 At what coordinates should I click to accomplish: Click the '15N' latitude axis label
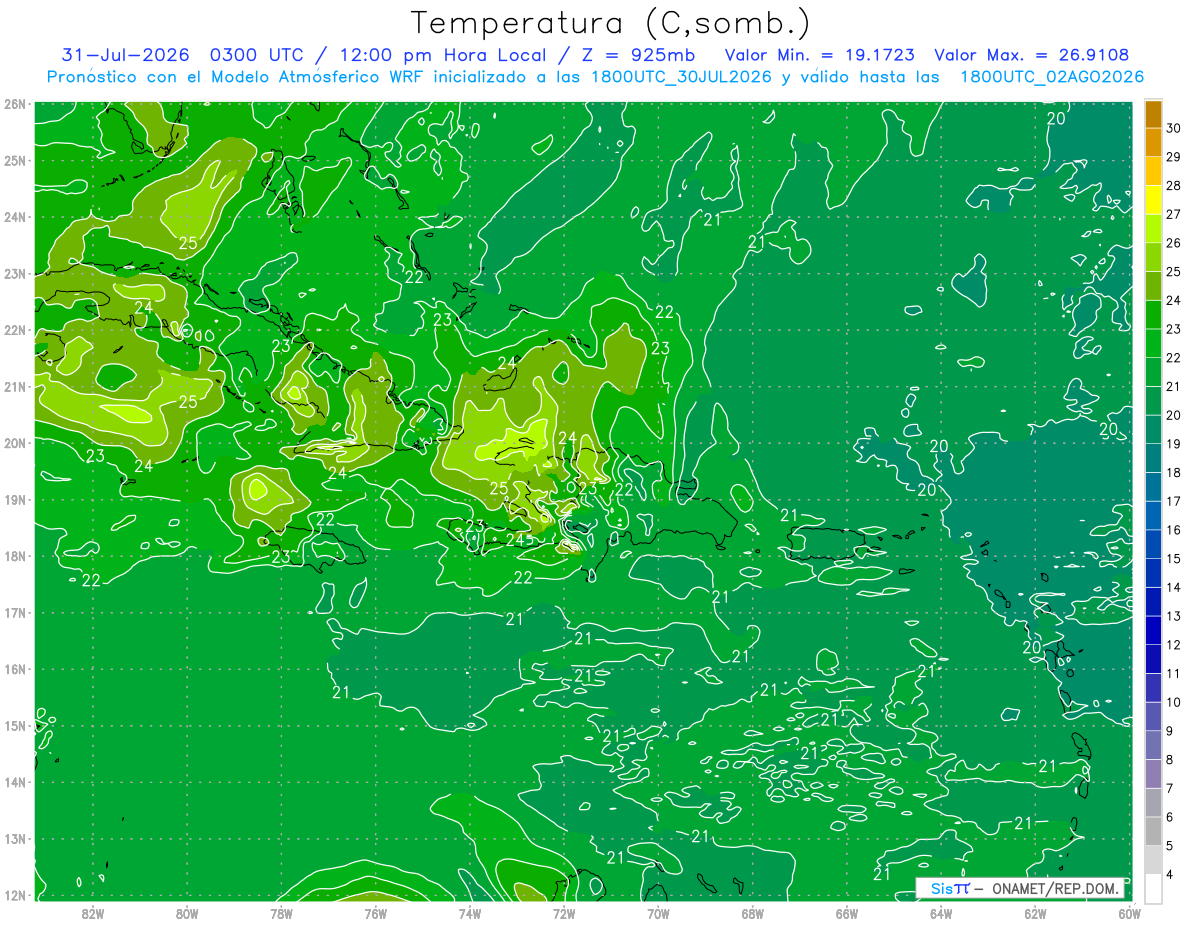[x=15, y=725]
